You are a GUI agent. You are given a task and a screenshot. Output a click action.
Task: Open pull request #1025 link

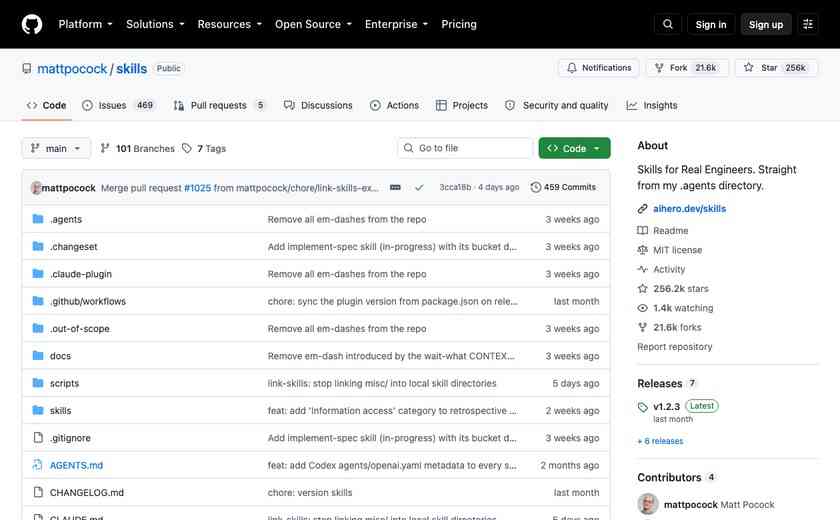point(197,188)
